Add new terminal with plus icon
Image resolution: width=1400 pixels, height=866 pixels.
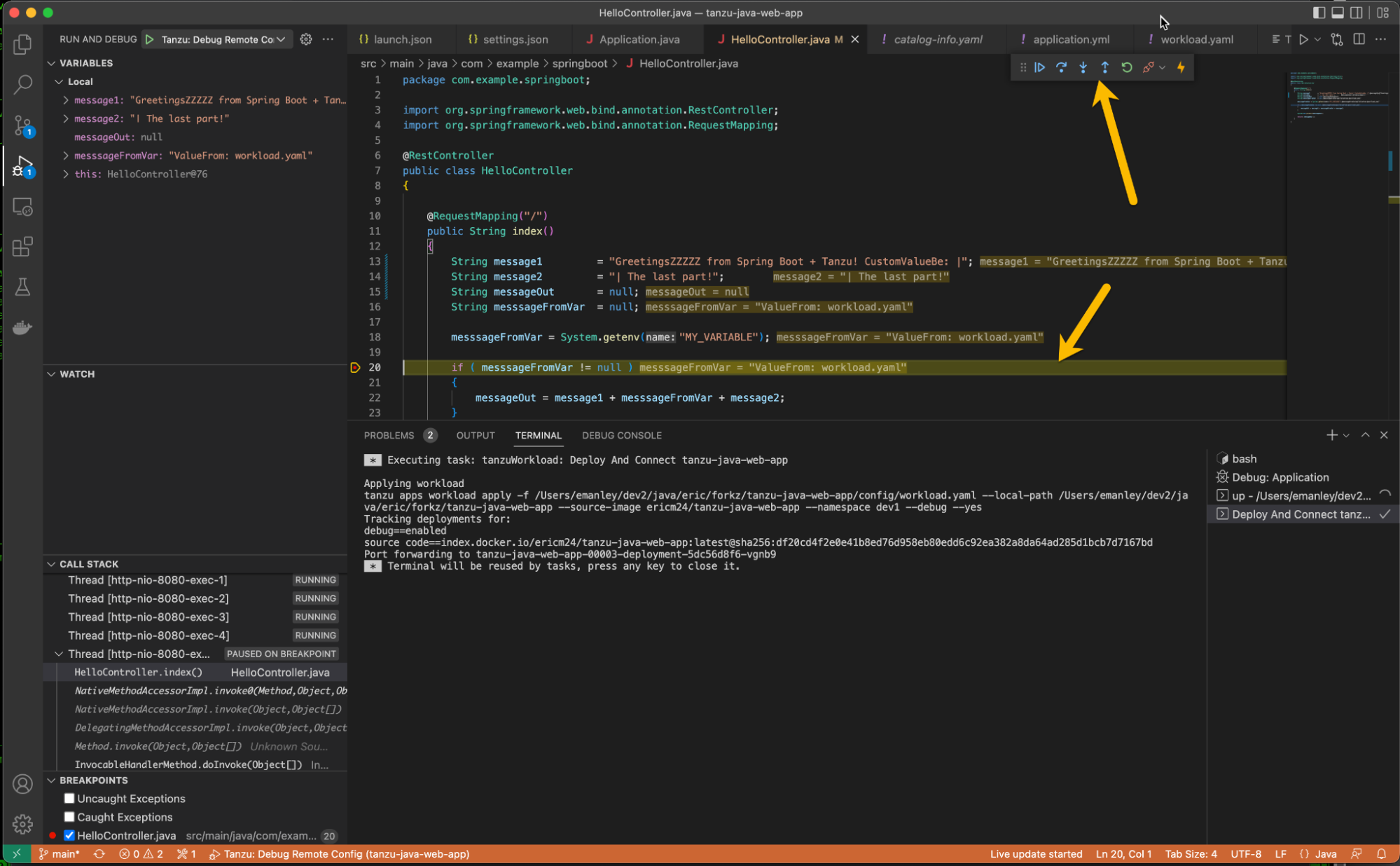(x=1331, y=435)
